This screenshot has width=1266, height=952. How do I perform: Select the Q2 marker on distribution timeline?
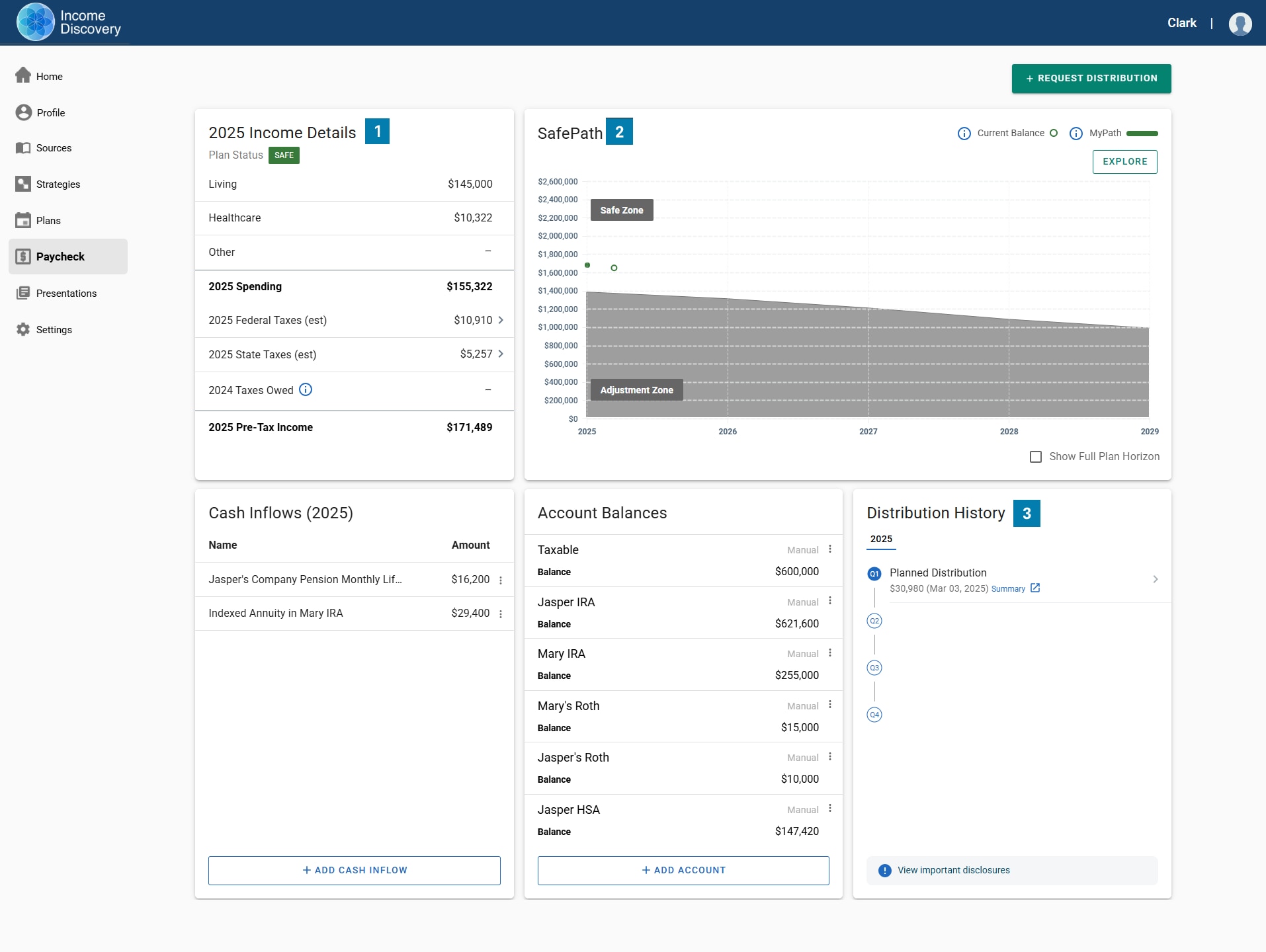[874, 621]
